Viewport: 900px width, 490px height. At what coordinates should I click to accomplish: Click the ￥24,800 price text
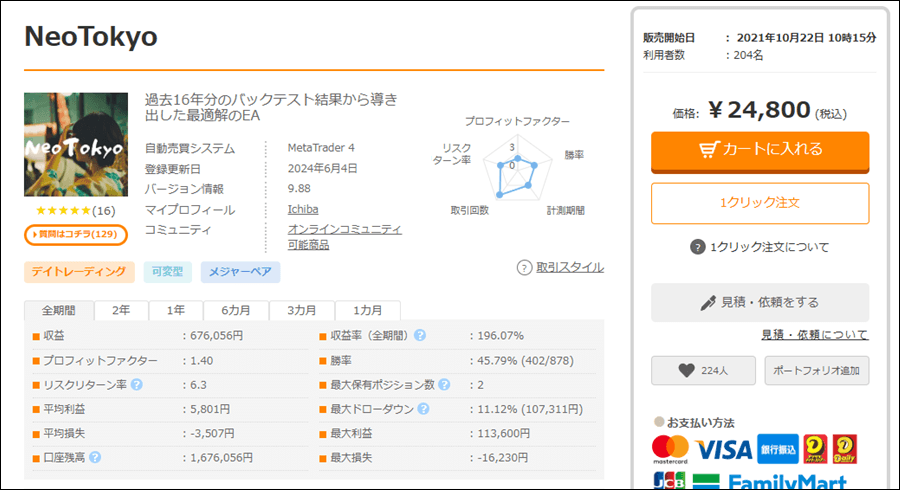coord(759,110)
